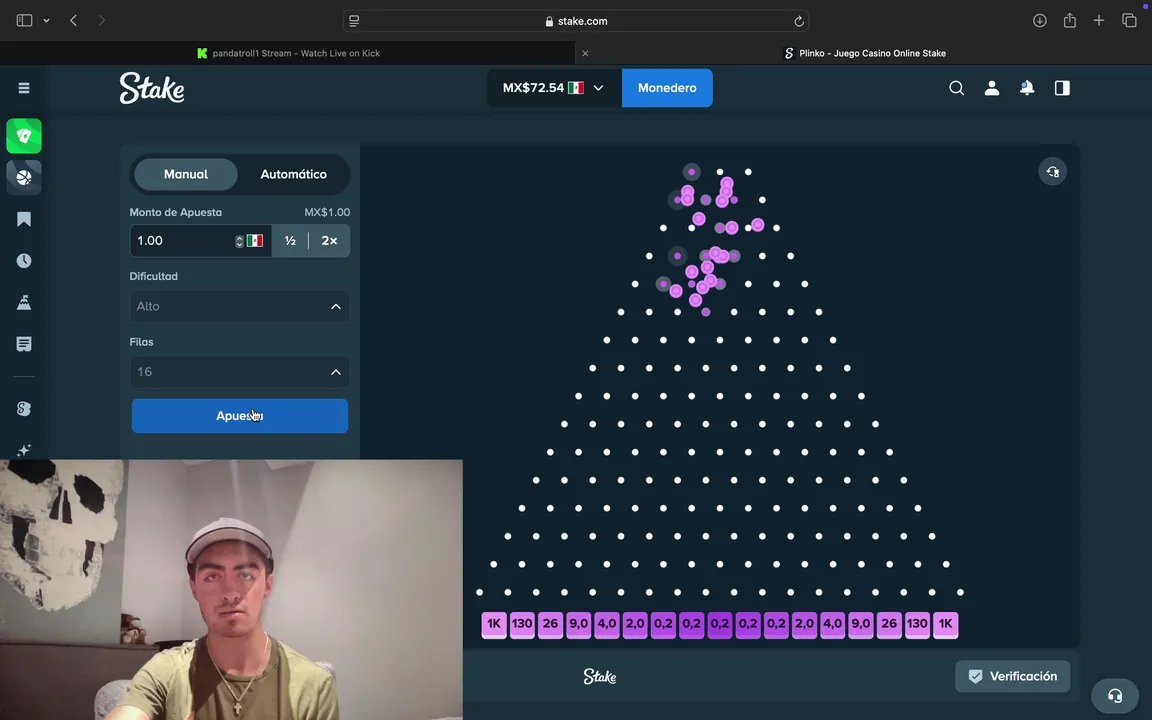Screen dimensions: 1152x720
Task: Click the stake.com address bar
Action: pos(576,21)
